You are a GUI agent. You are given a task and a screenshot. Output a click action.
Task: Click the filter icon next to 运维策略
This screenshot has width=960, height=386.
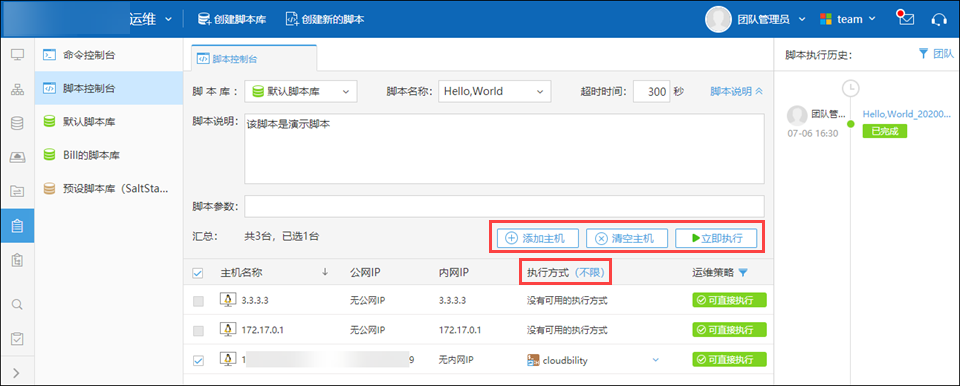tap(743, 273)
